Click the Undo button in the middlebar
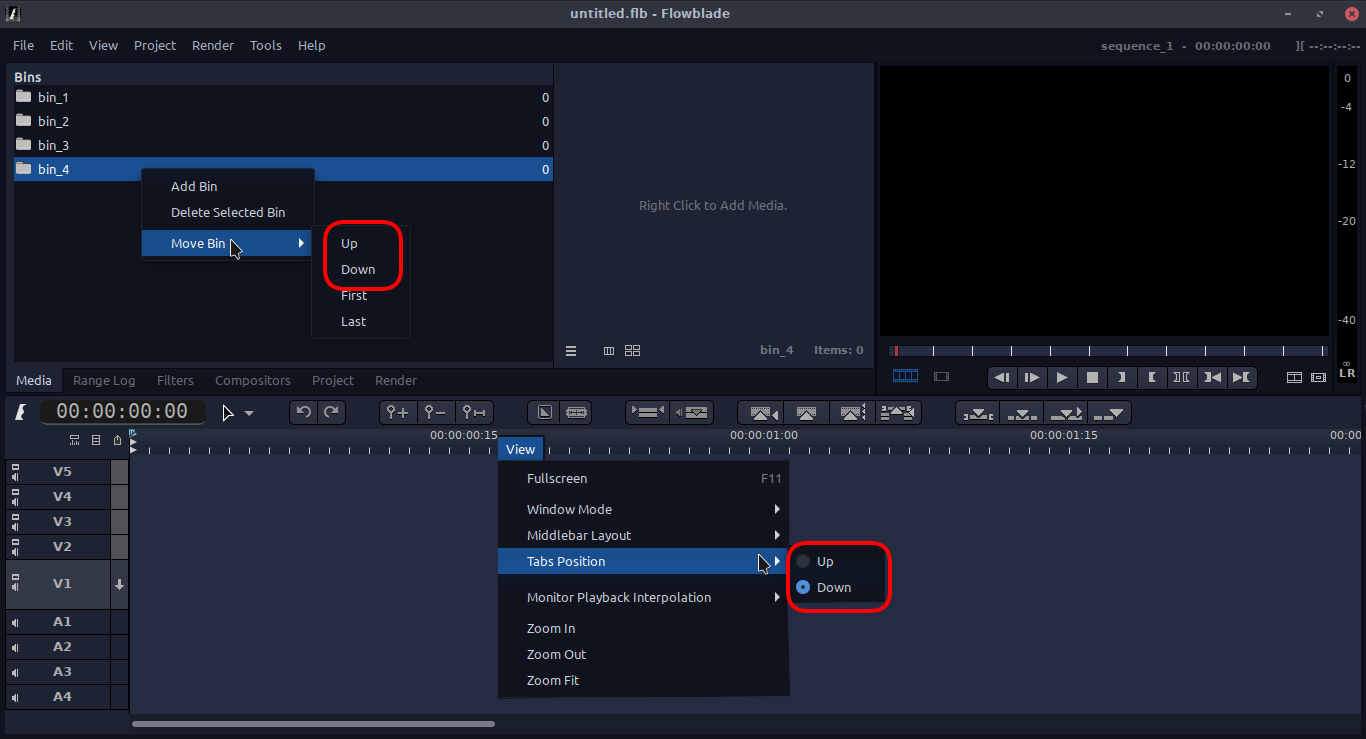 coord(304,412)
